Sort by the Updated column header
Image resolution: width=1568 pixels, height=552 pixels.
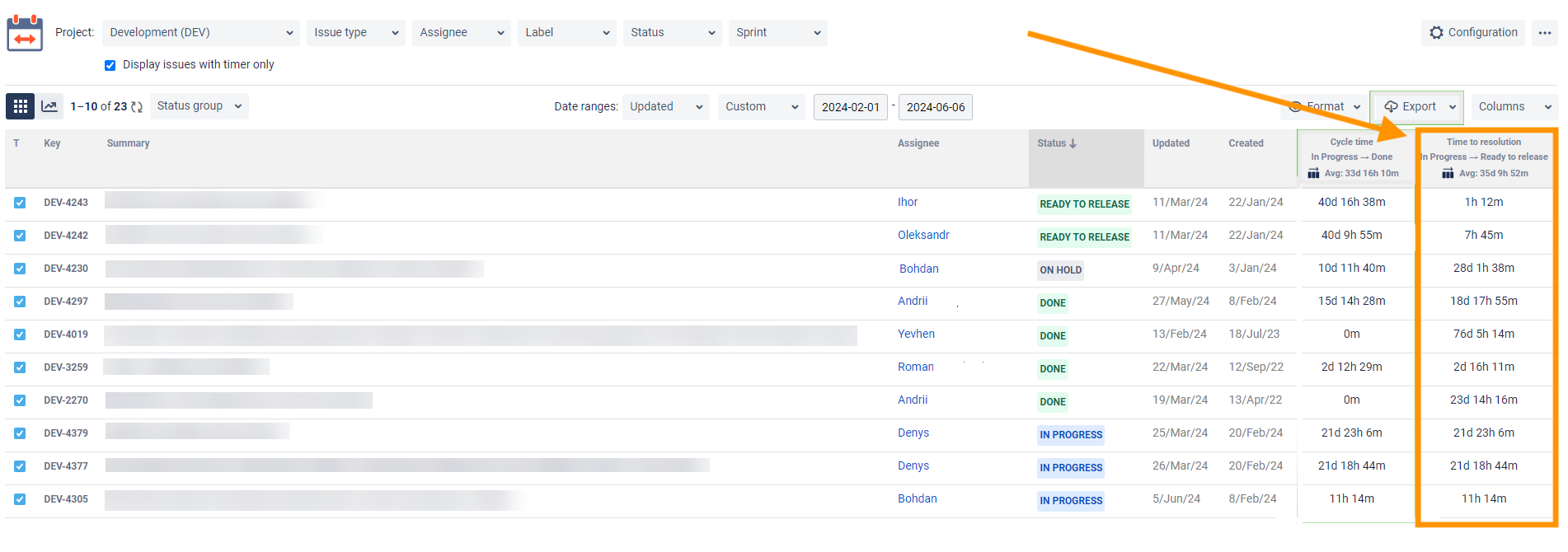tap(1171, 143)
